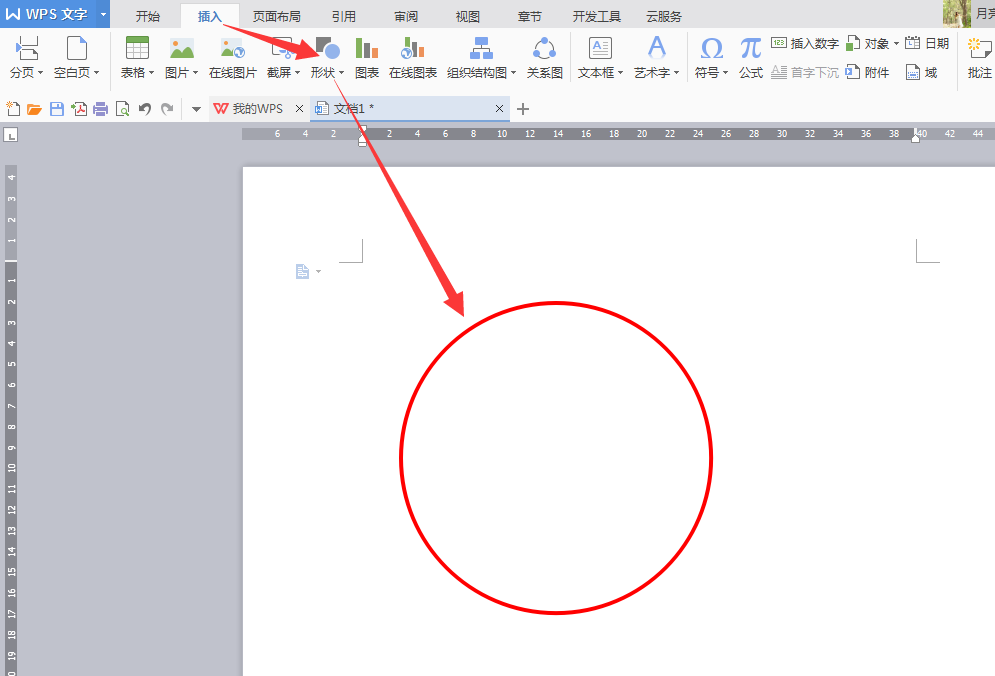The width and height of the screenshot is (995, 676).
Task: Open the 审阅 review tab
Action: pyautogui.click(x=406, y=17)
